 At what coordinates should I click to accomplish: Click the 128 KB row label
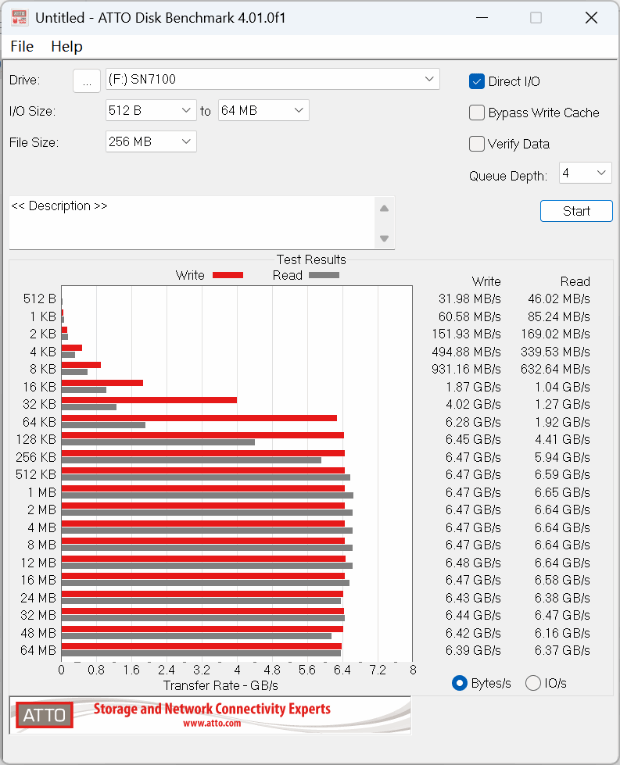(x=36, y=439)
